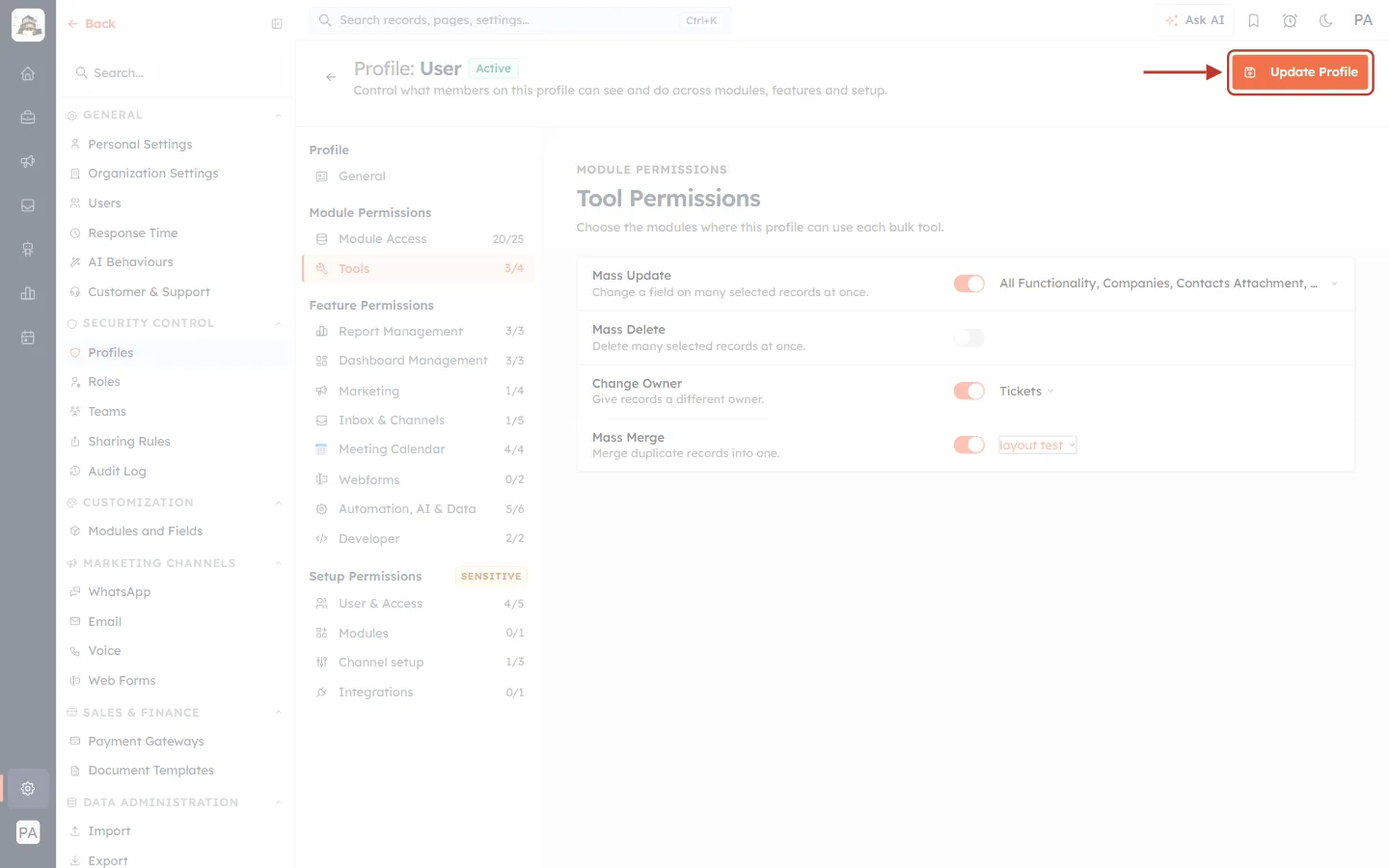
Task: Collapse sidebar using the panel toggle icon
Action: [277, 24]
